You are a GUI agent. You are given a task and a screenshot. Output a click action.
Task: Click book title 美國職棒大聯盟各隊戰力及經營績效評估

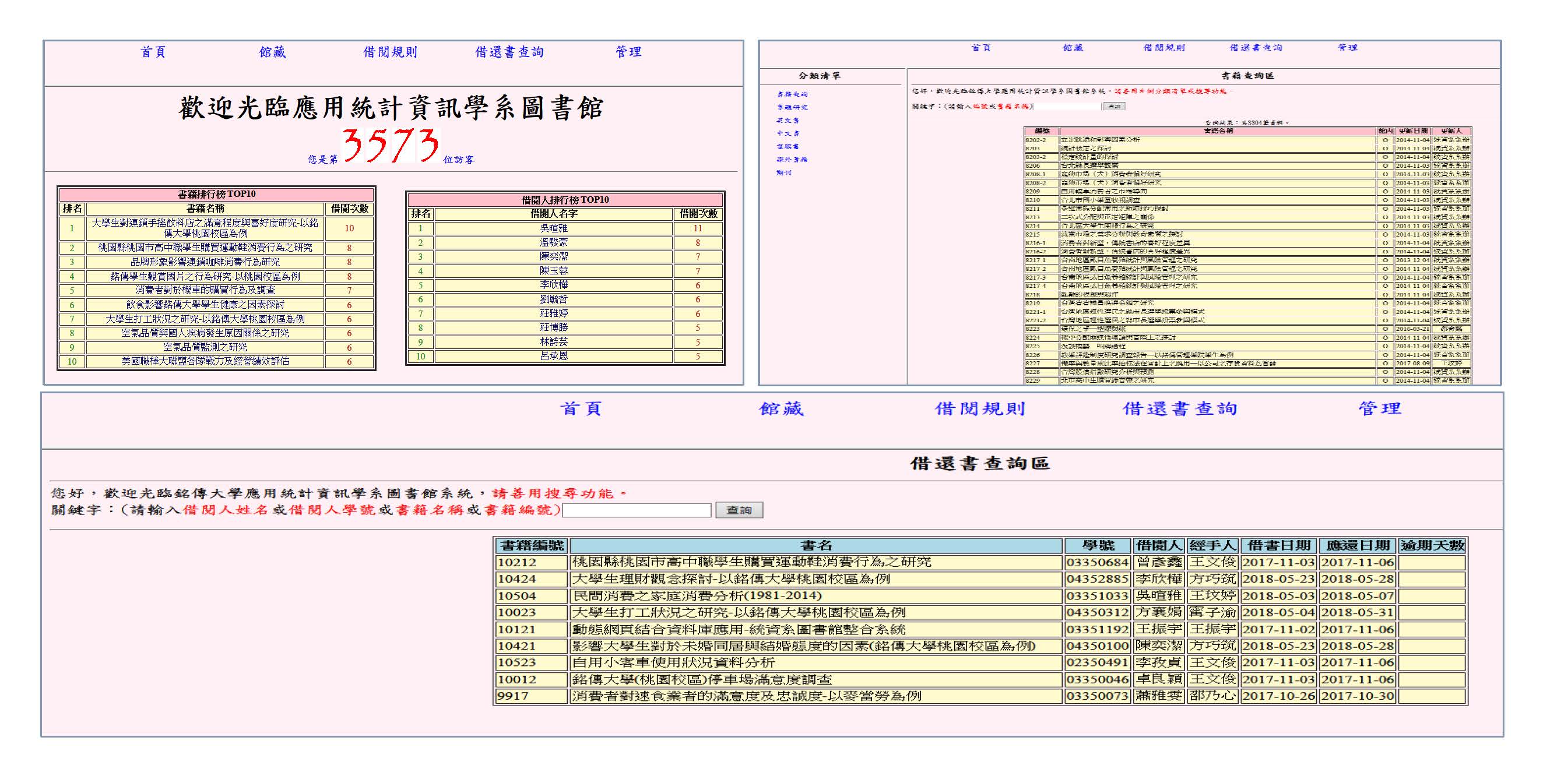point(205,361)
